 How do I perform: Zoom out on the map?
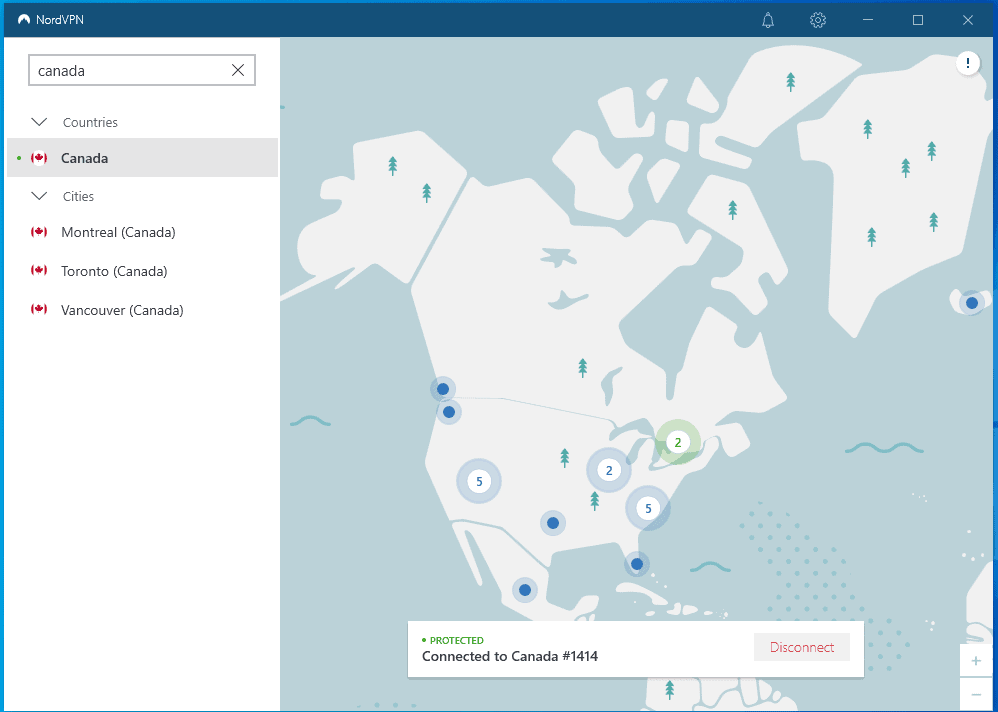976,695
